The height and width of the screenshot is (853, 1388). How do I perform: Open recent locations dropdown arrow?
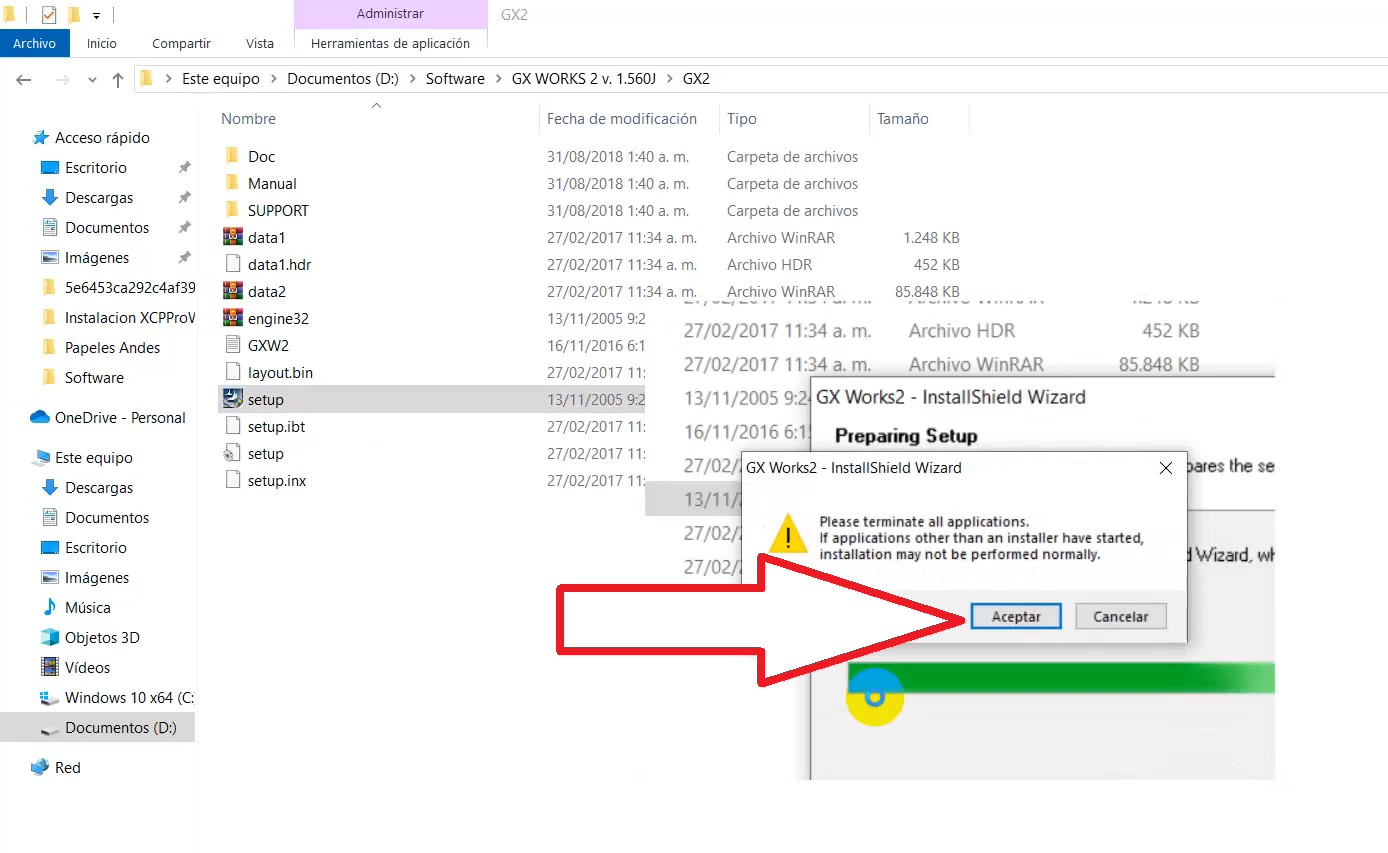93,80
